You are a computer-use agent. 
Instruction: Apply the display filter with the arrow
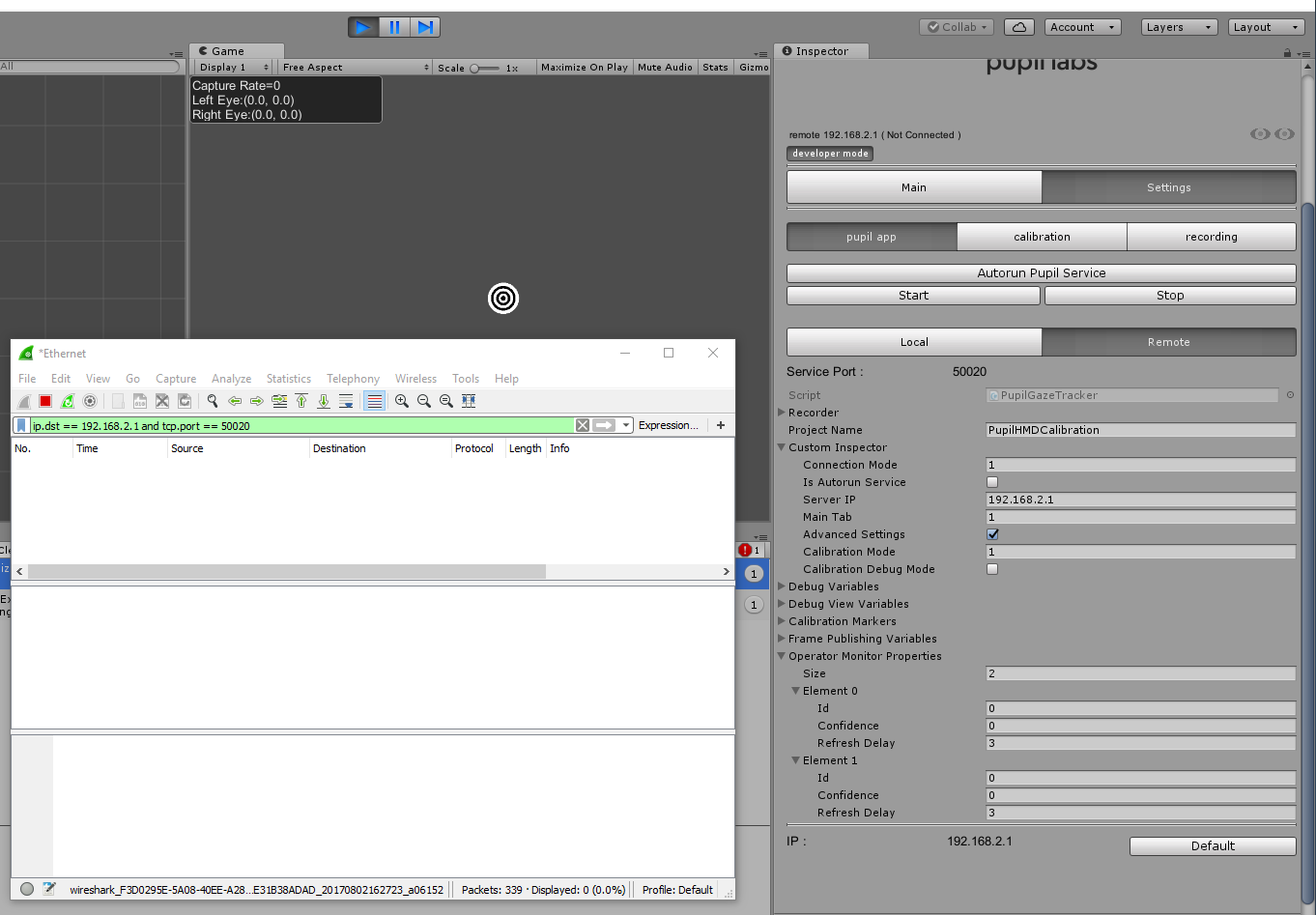(x=604, y=425)
